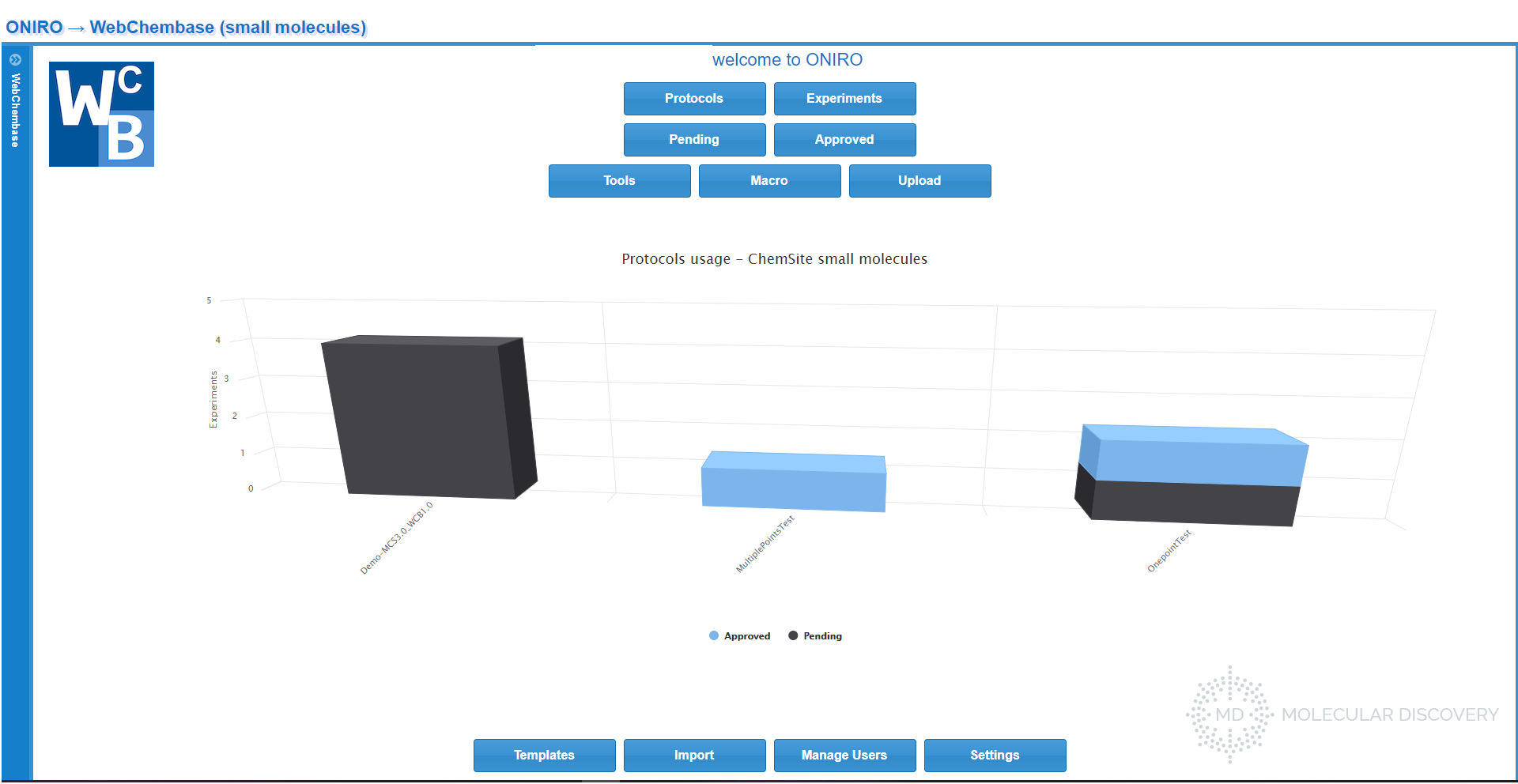
Task: Toggle the Approved legend series
Action: [740, 636]
